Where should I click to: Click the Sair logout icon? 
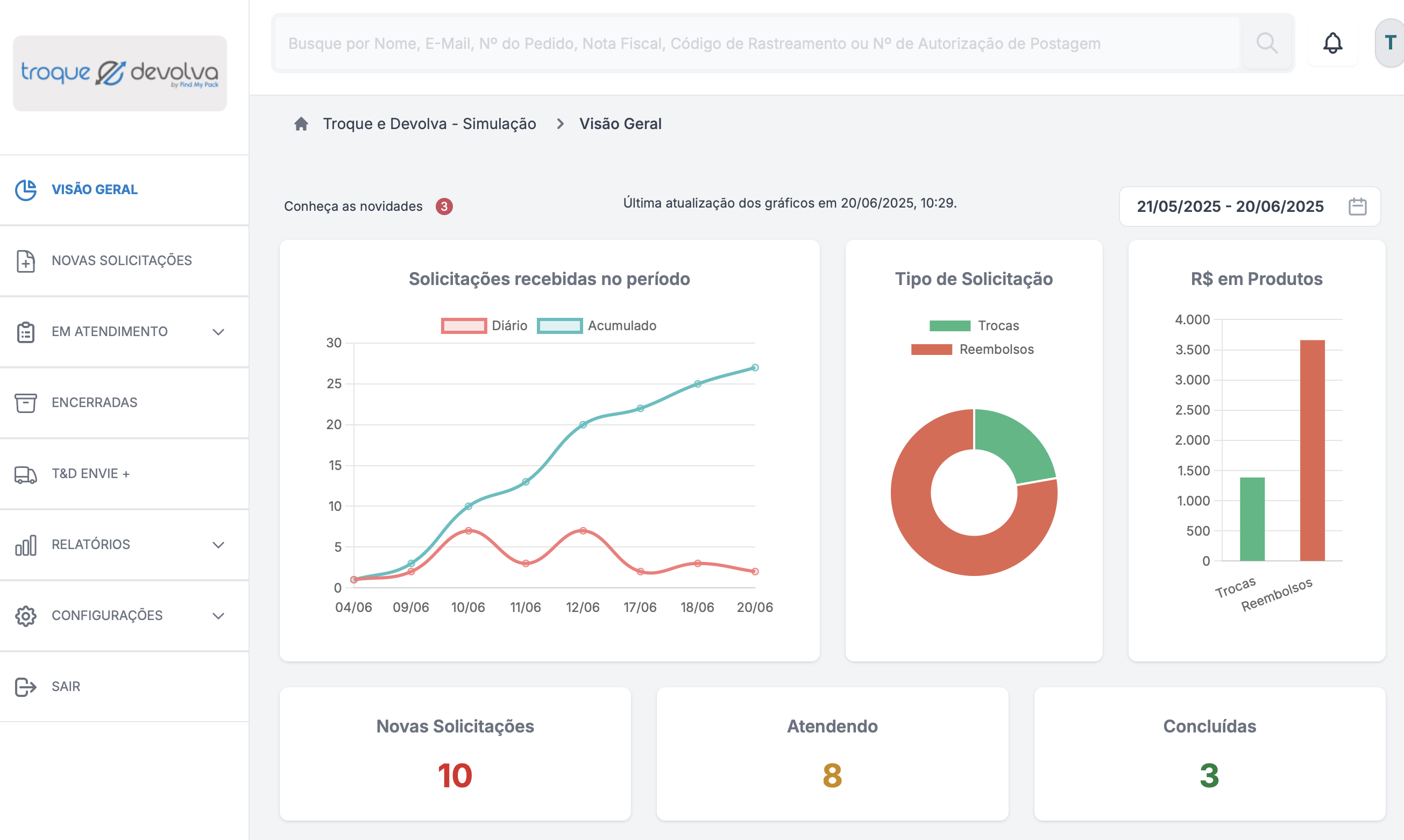pos(25,687)
